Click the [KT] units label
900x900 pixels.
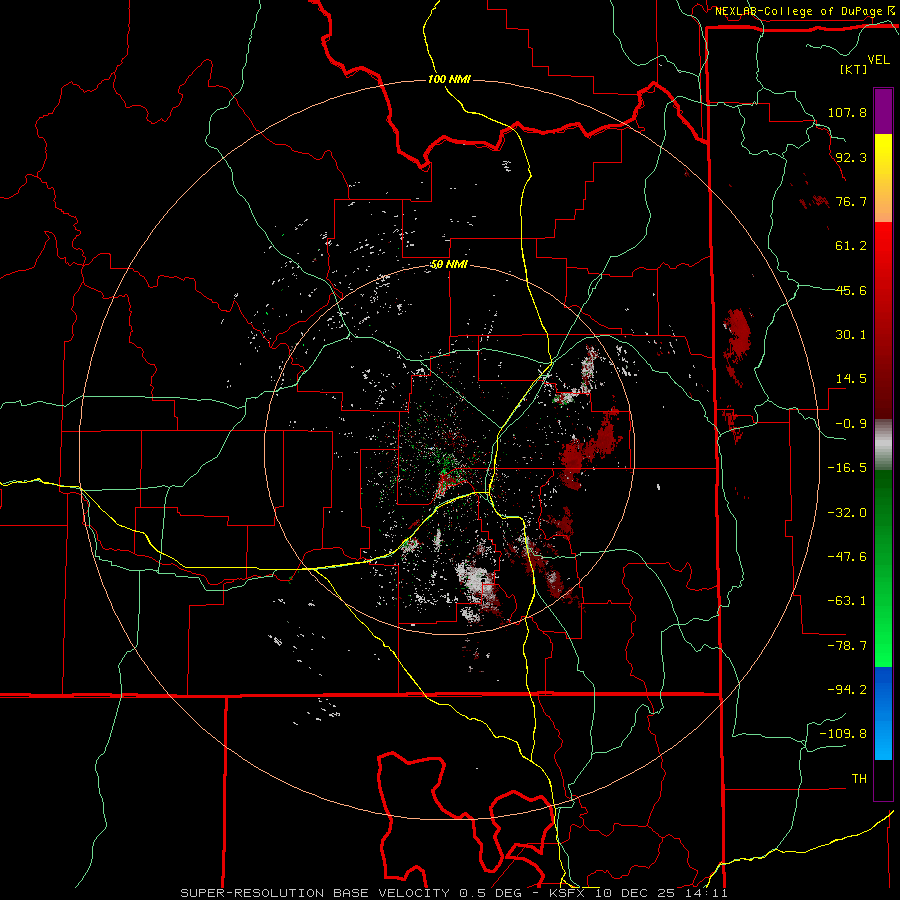click(x=854, y=69)
